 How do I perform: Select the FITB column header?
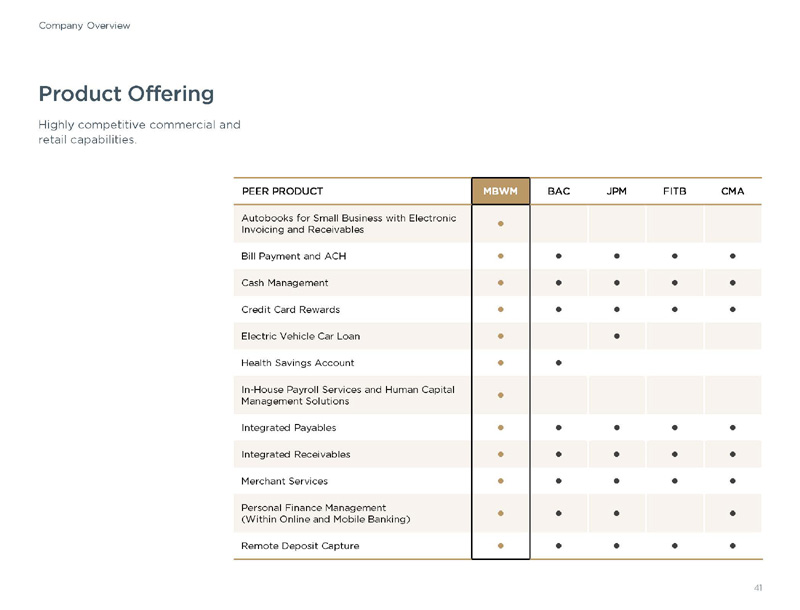coord(675,190)
